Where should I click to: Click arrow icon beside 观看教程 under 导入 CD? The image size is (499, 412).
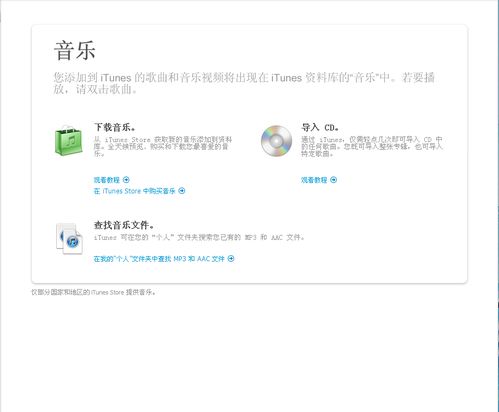click(333, 180)
